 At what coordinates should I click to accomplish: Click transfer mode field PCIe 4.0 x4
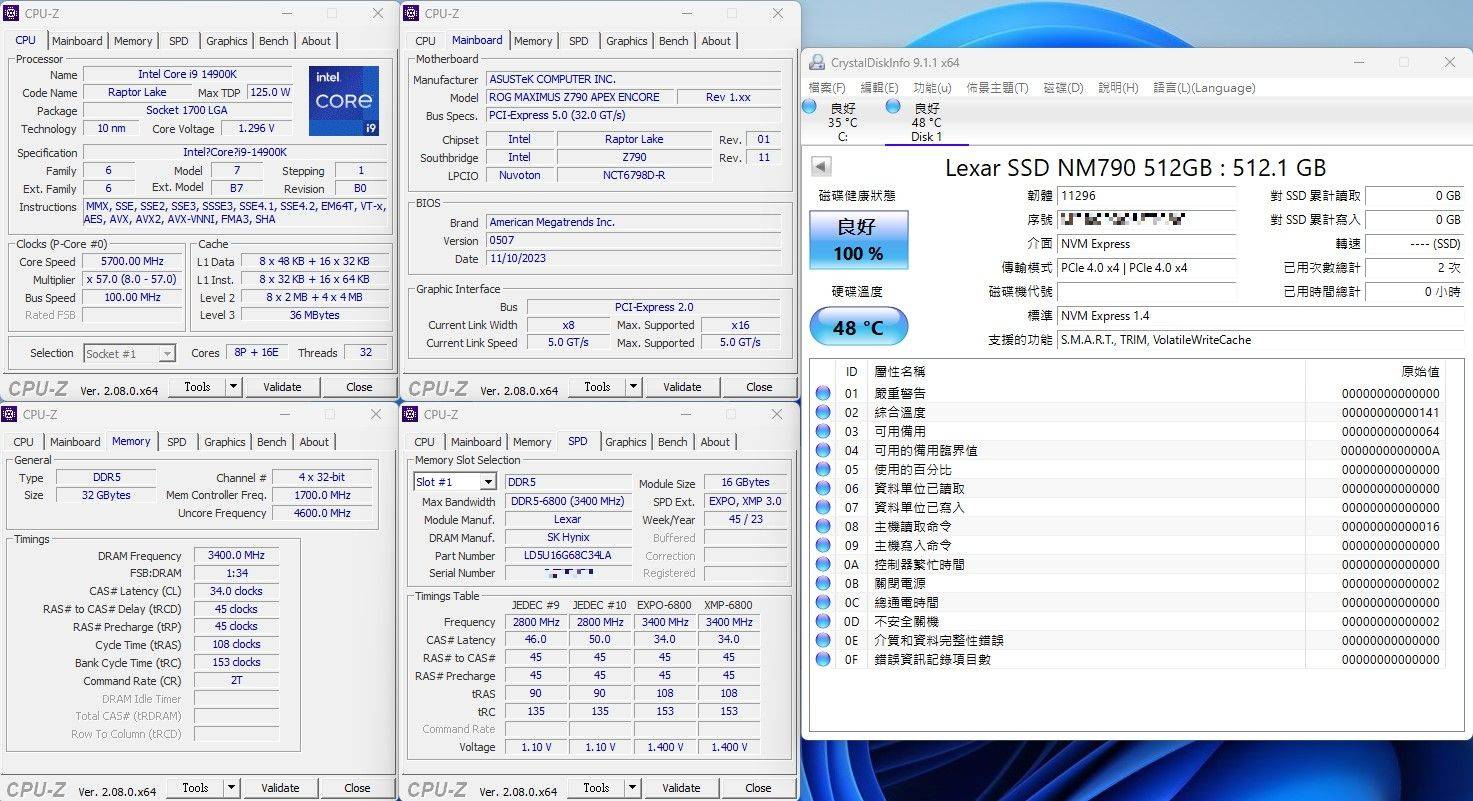pos(1146,268)
